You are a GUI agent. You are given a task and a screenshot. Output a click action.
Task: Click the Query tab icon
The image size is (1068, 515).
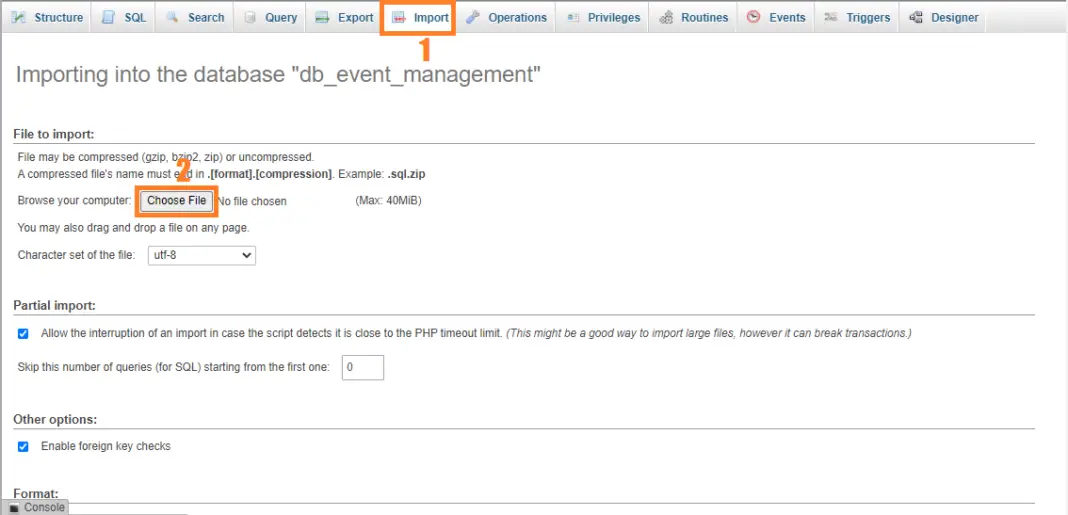(x=249, y=17)
